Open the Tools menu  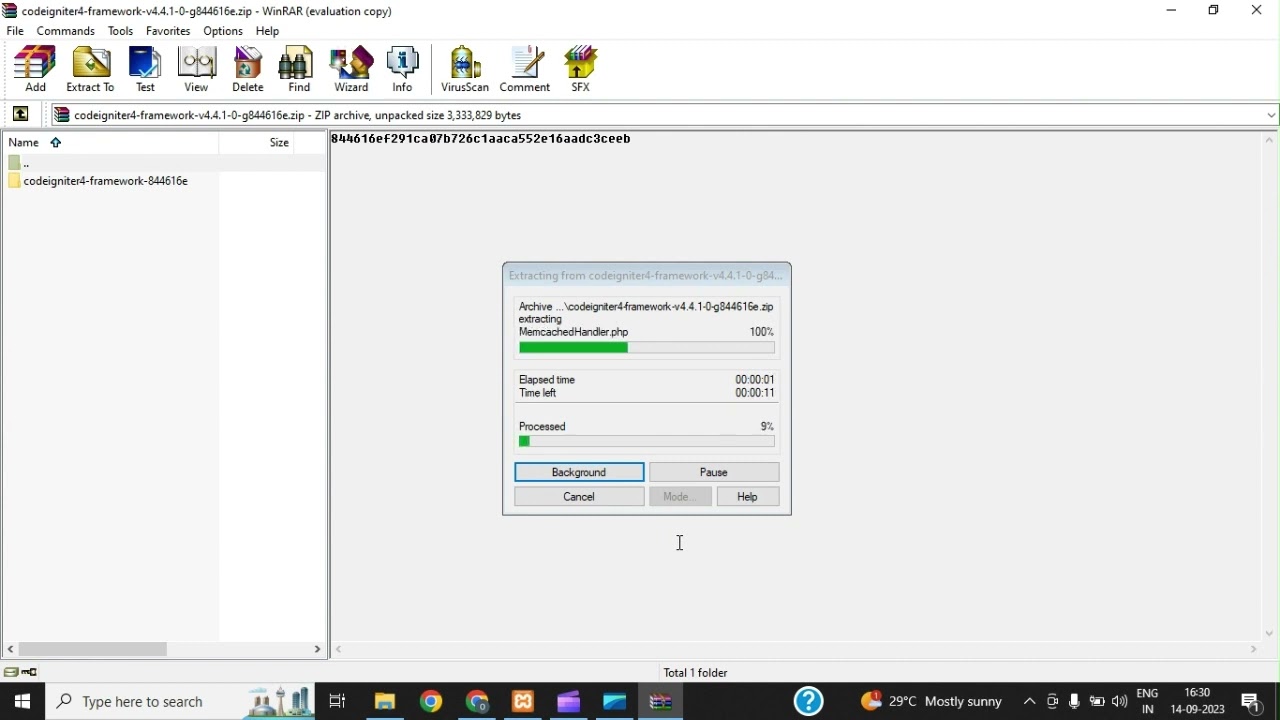pyautogui.click(x=121, y=32)
